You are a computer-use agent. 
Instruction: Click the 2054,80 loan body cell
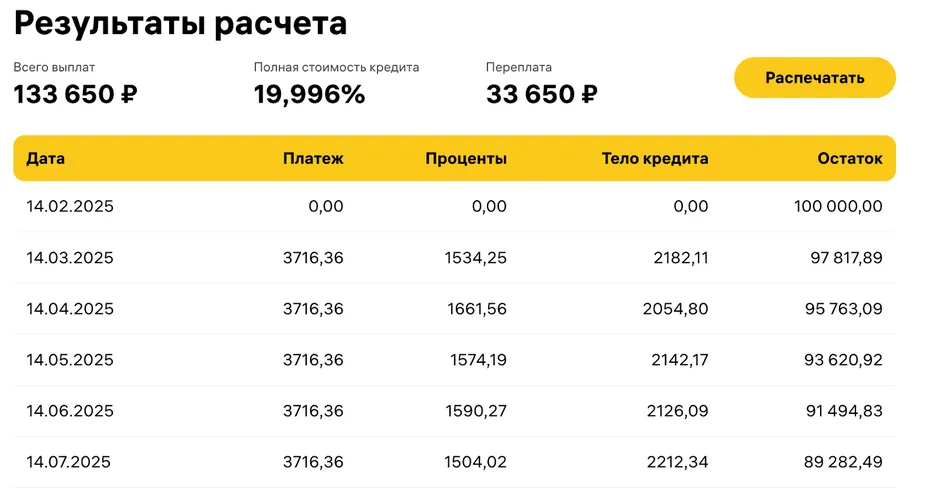(x=675, y=309)
